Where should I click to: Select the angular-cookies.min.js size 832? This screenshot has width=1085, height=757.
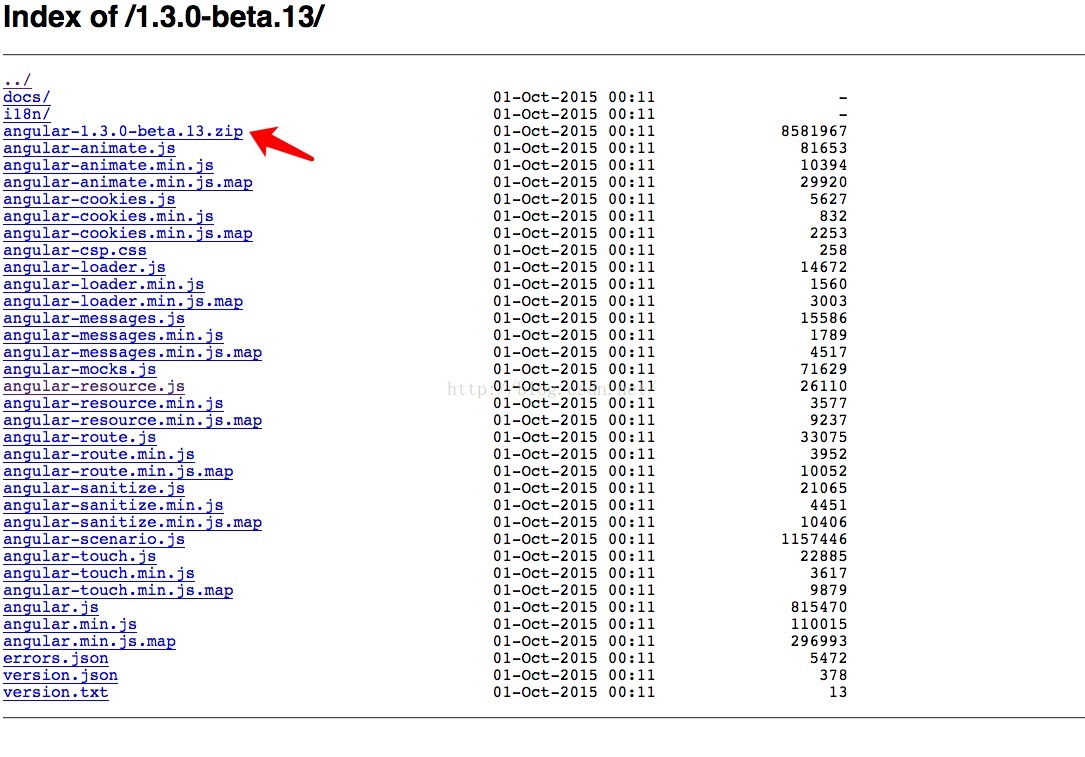833,216
